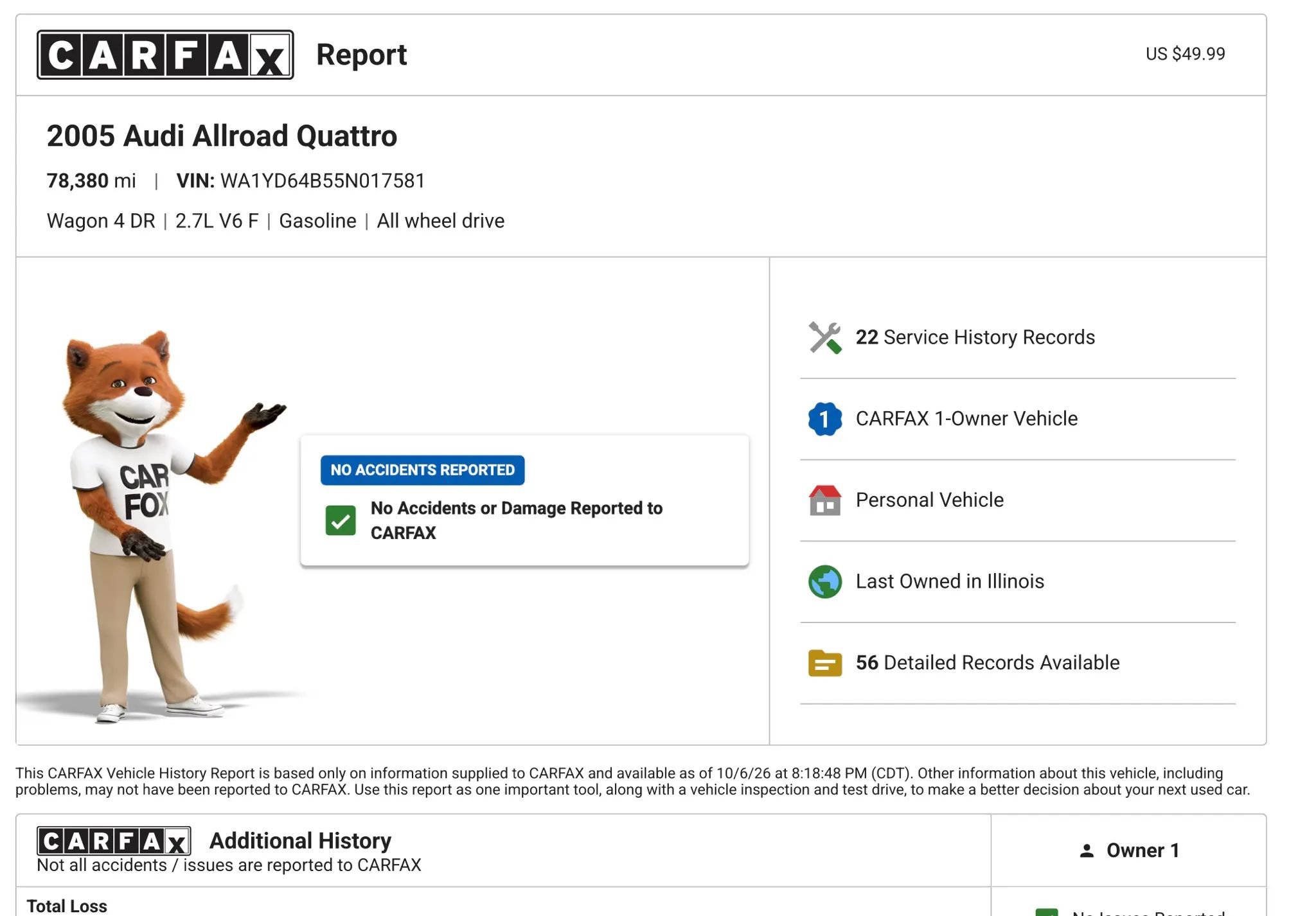Click the VIN number WA1YD64B55N017581

[x=323, y=181]
